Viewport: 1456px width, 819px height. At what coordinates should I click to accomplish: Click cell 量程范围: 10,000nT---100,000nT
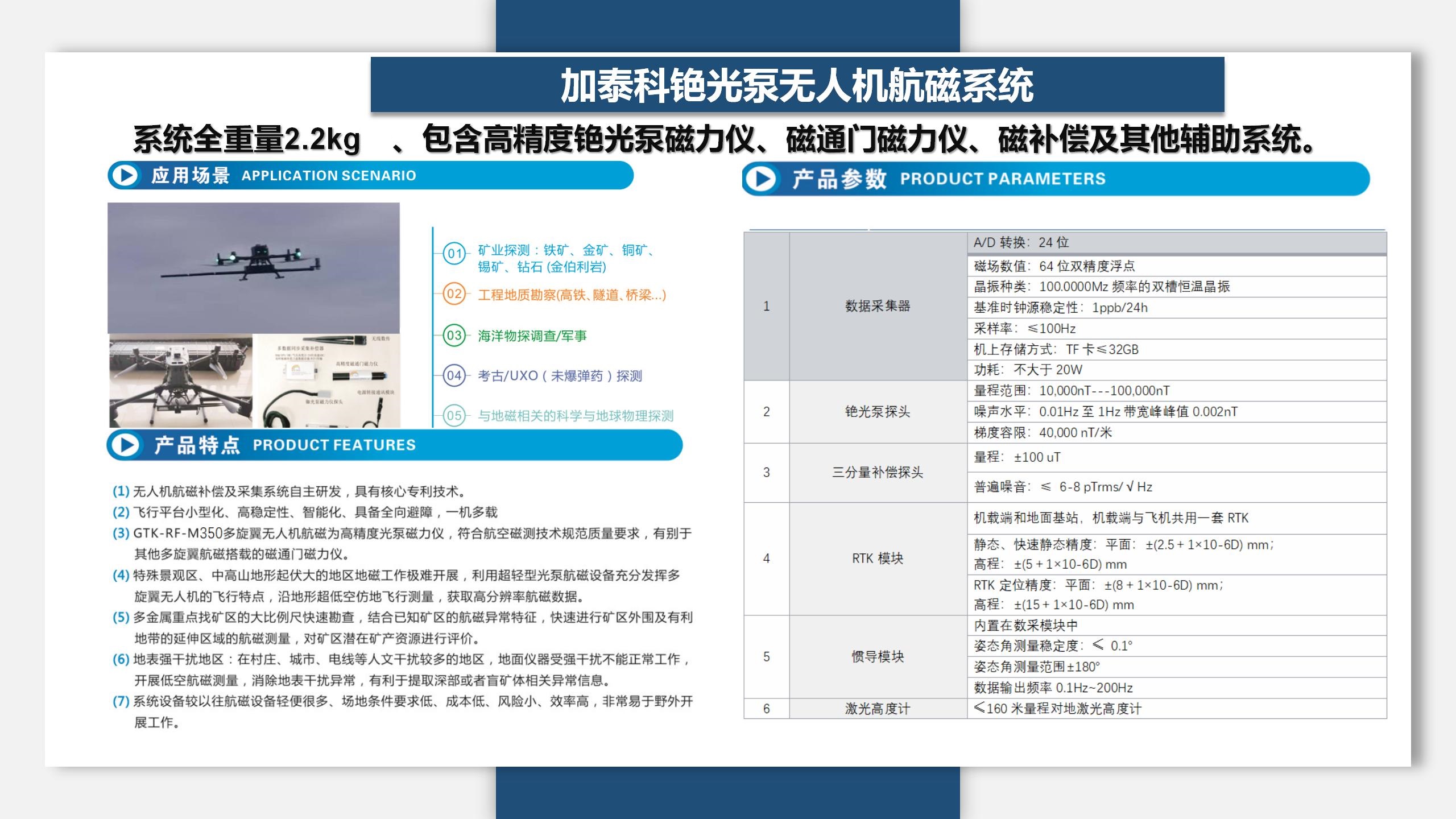pyautogui.click(x=1177, y=391)
